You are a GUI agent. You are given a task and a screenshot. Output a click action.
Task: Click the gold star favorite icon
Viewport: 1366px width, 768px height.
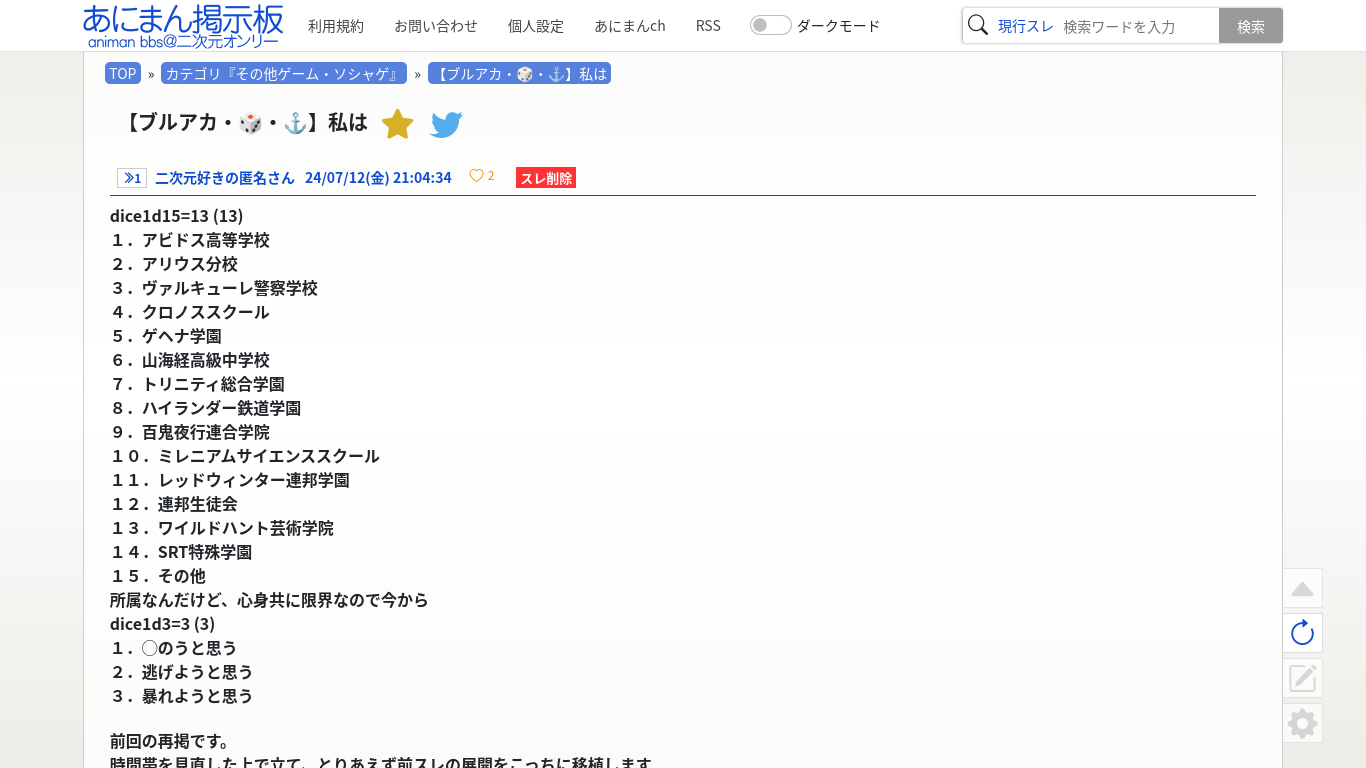[x=397, y=124]
